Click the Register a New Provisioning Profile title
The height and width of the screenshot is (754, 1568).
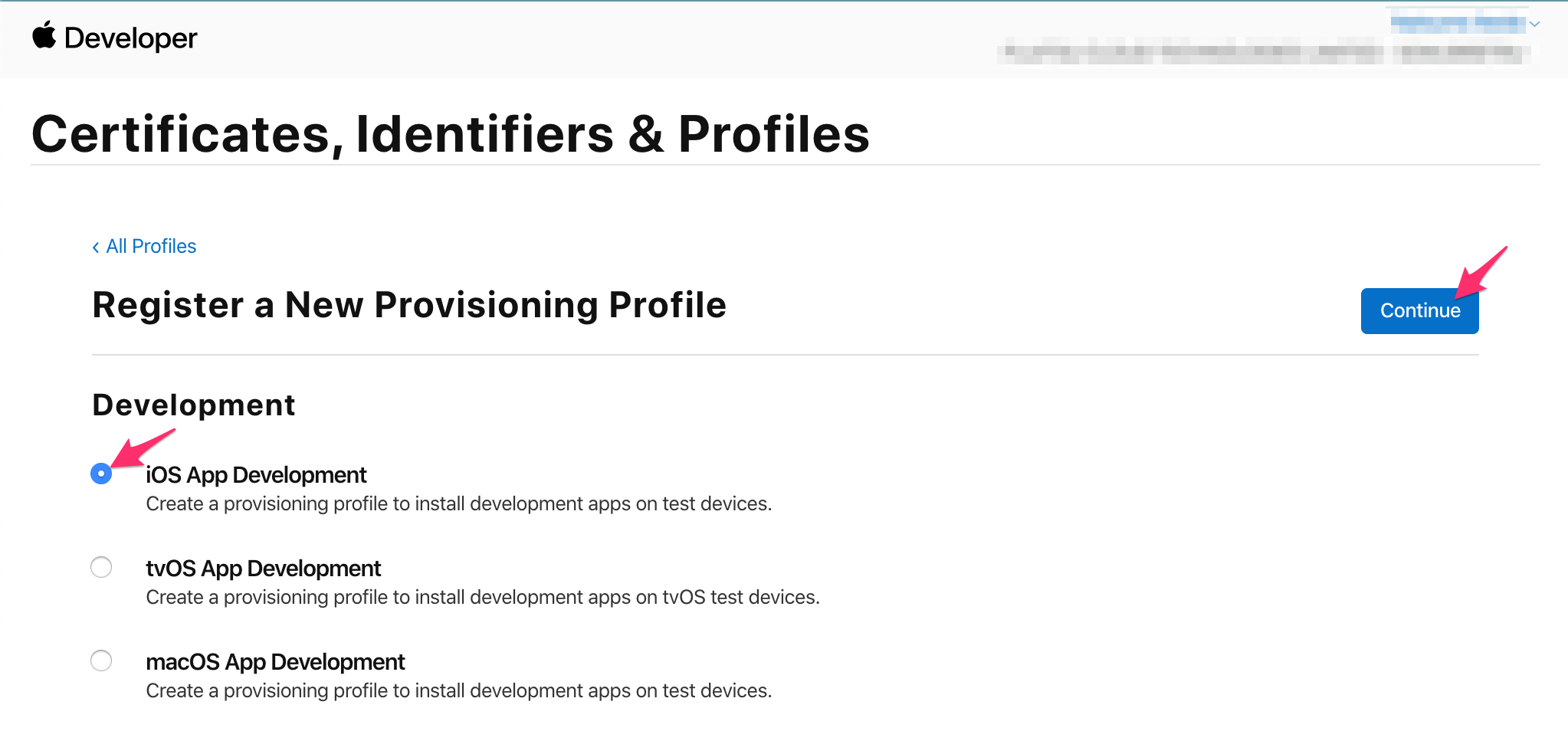pyautogui.click(x=409, y=305)
